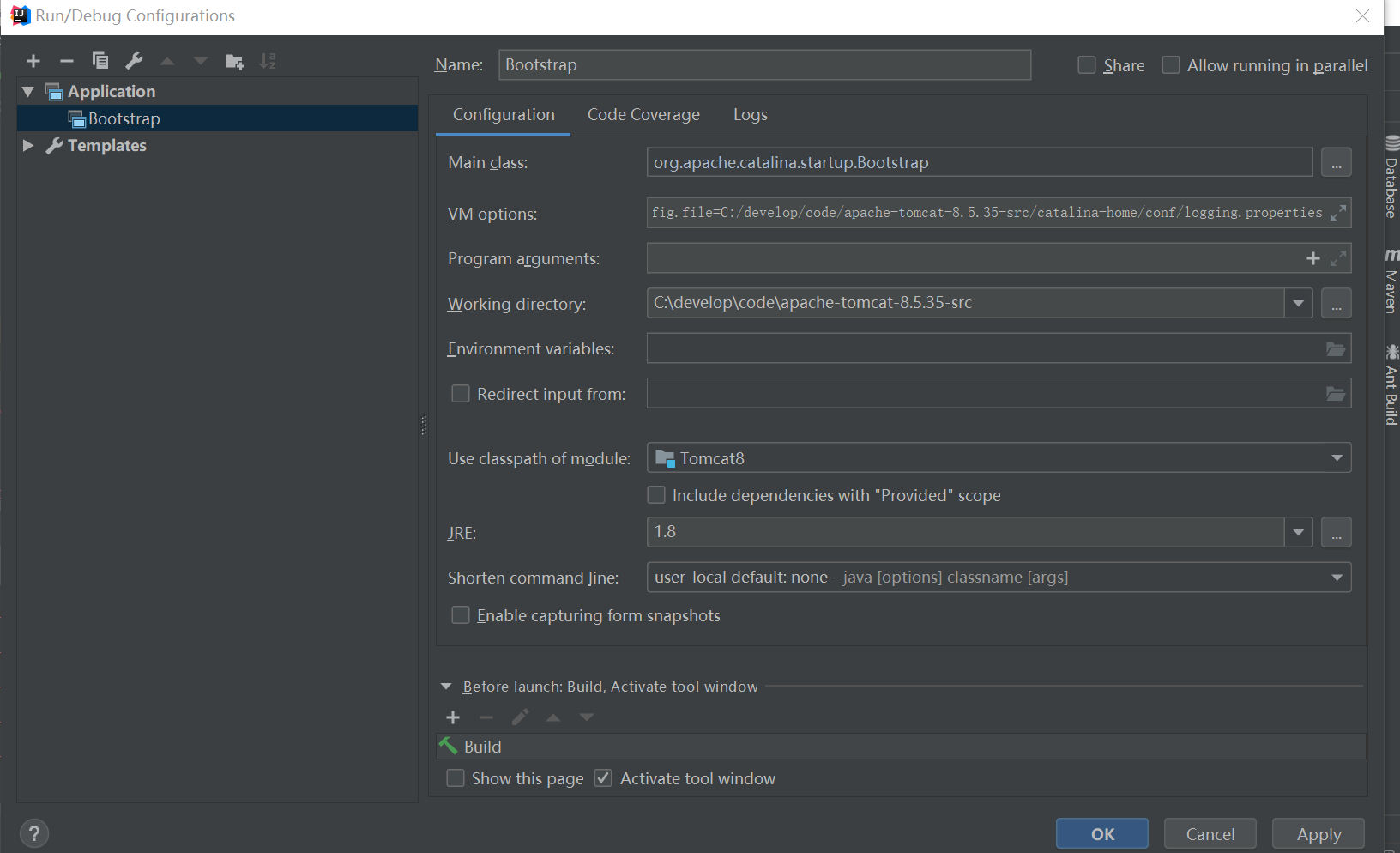Switch to the Code Coverage tab
The image size is (1400, 853).
[643, 115]
